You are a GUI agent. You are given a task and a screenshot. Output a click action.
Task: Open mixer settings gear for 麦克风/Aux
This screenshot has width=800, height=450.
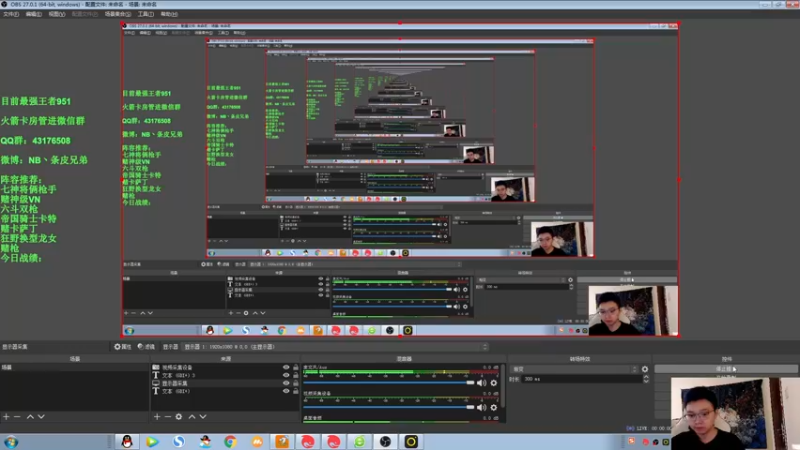(x=493, y=383)
